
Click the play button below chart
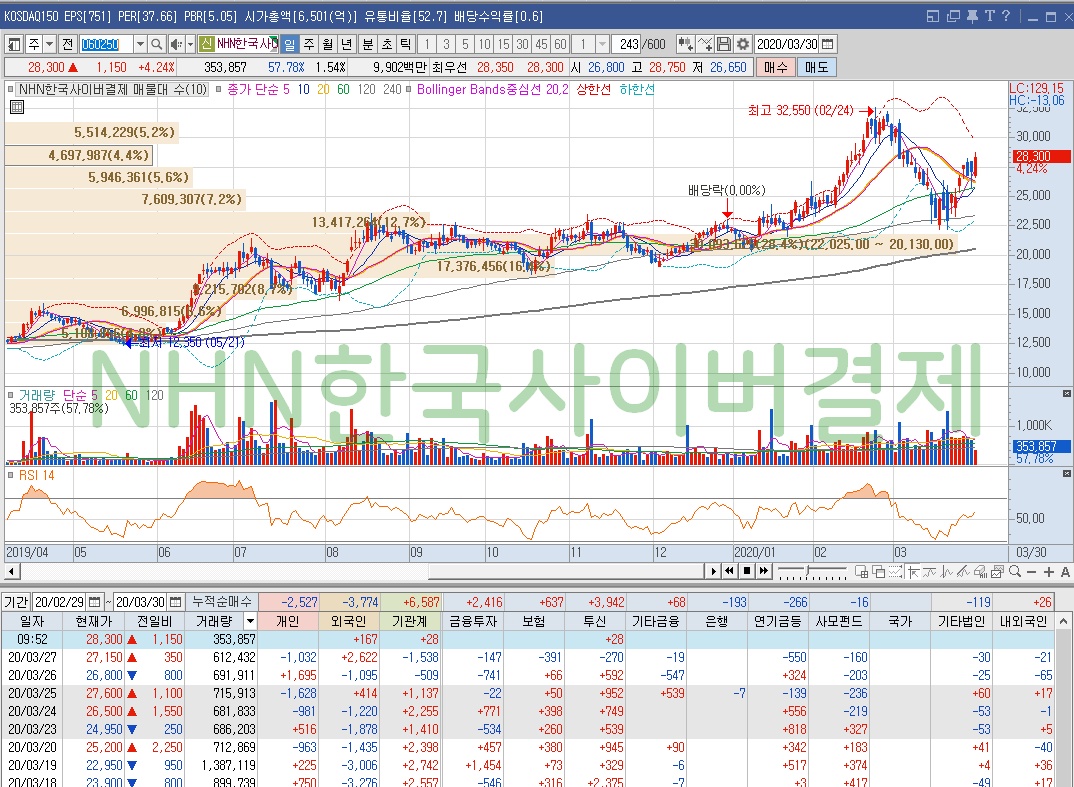coord(714,571)
